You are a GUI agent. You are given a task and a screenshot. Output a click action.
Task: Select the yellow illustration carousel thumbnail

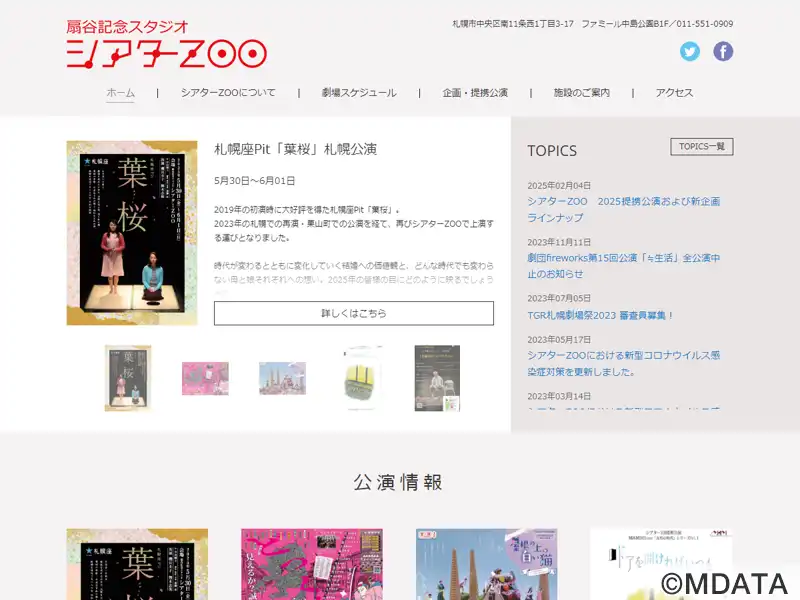click(x=362, y=378)
